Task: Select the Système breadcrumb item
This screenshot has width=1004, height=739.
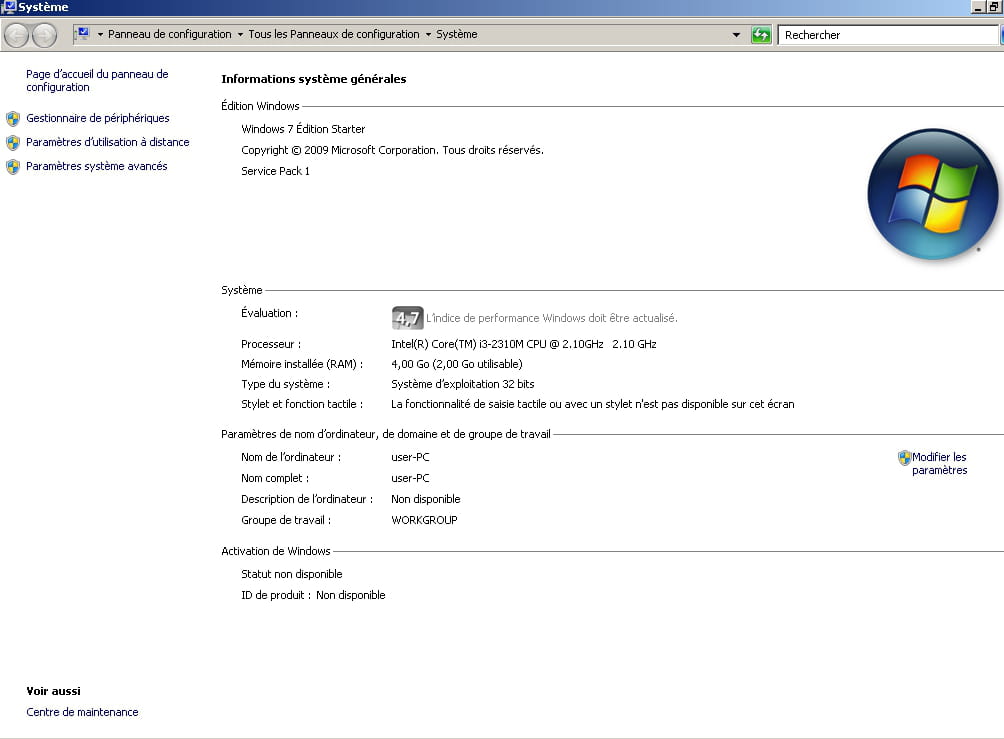Action: (457, 34)
